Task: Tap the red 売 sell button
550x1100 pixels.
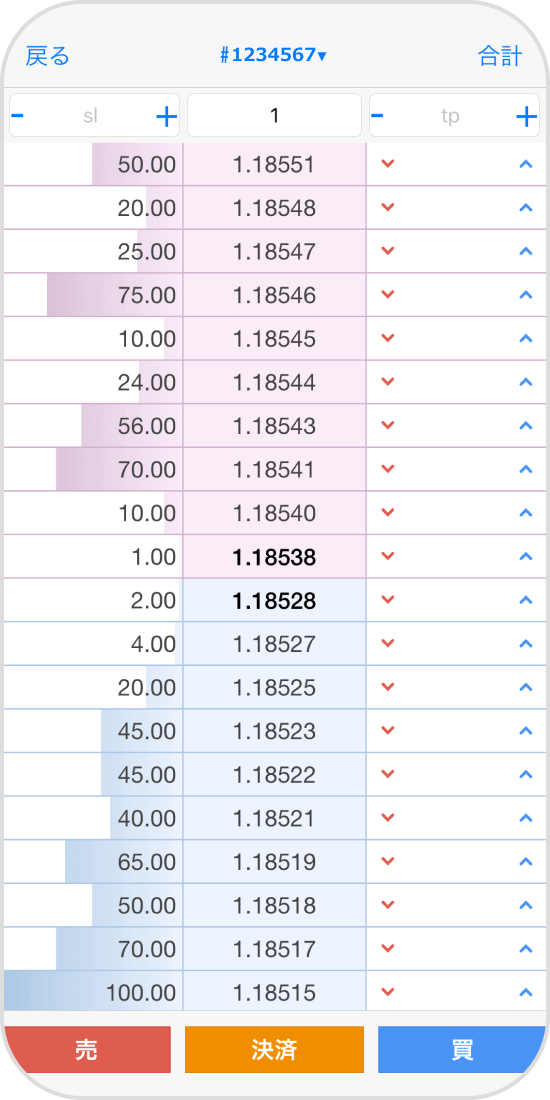Action: tap(87, 1049)
